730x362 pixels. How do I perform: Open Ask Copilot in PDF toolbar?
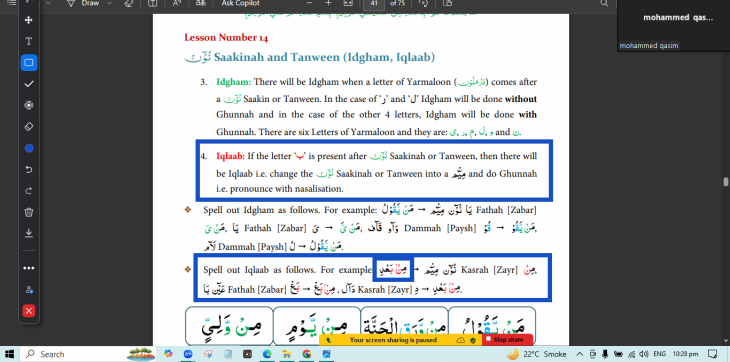coord(241,3)
